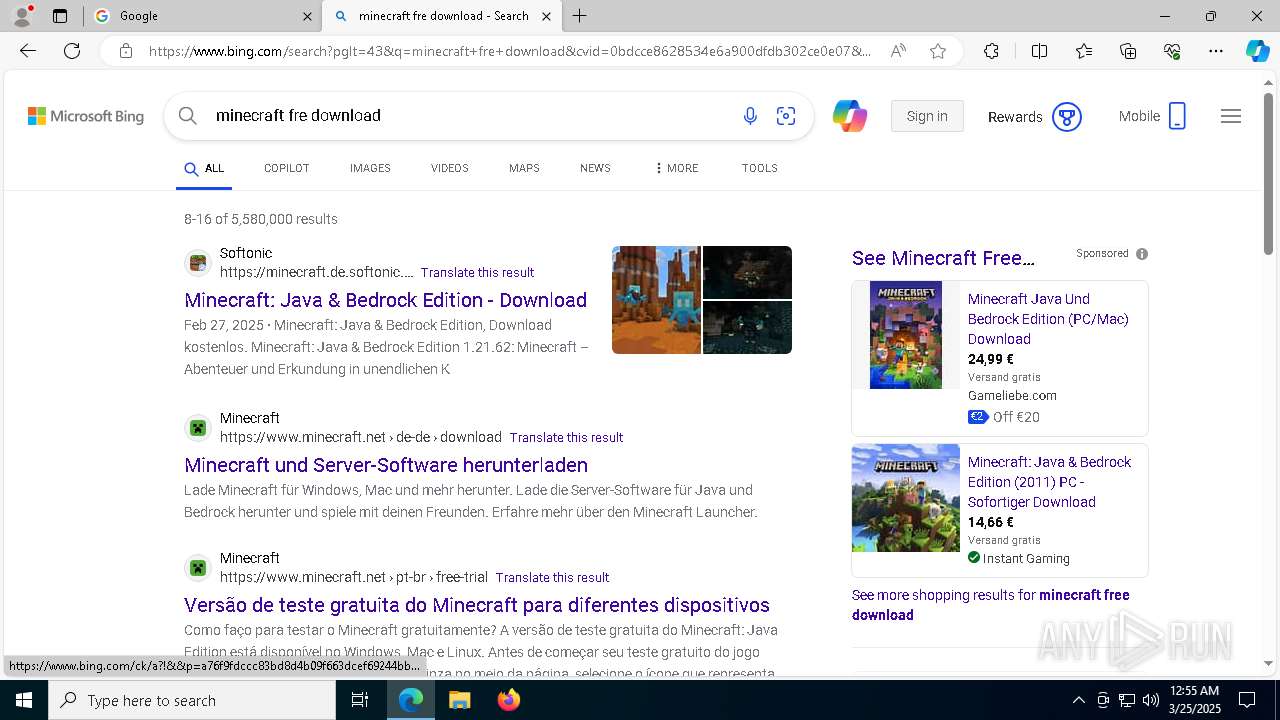Open Task View on taskbar
This screenshot has width=1280, height=720.
[x=360, y=700]
